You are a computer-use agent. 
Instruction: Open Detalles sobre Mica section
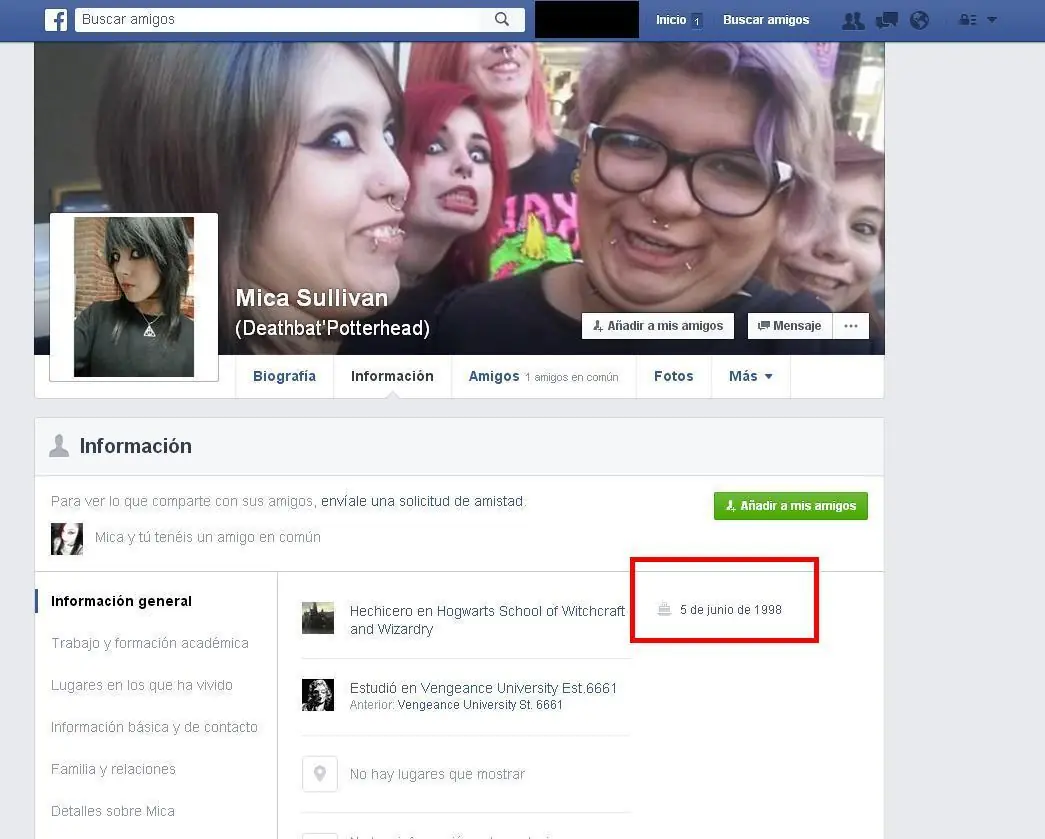[x=113, y=811]
